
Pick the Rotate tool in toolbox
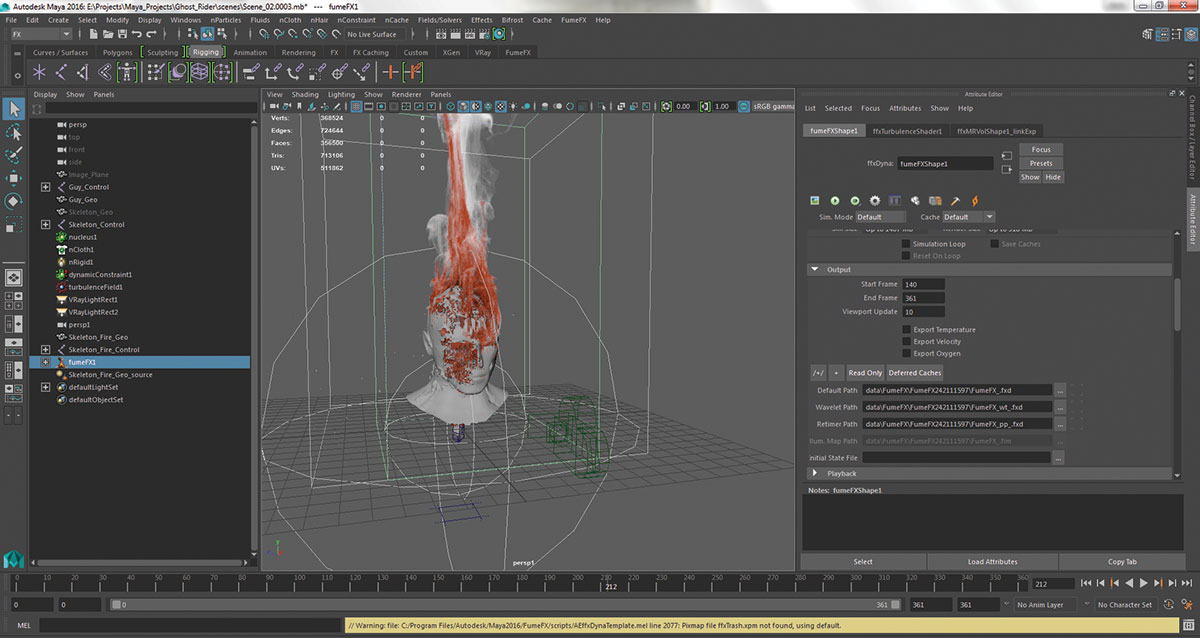pyautogui.click(x=14, y=200)
